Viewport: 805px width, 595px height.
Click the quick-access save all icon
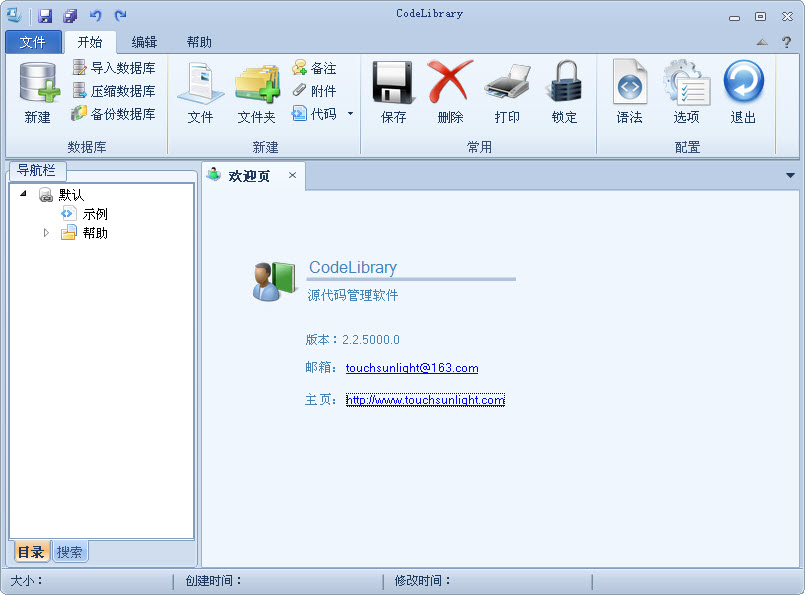70,16
